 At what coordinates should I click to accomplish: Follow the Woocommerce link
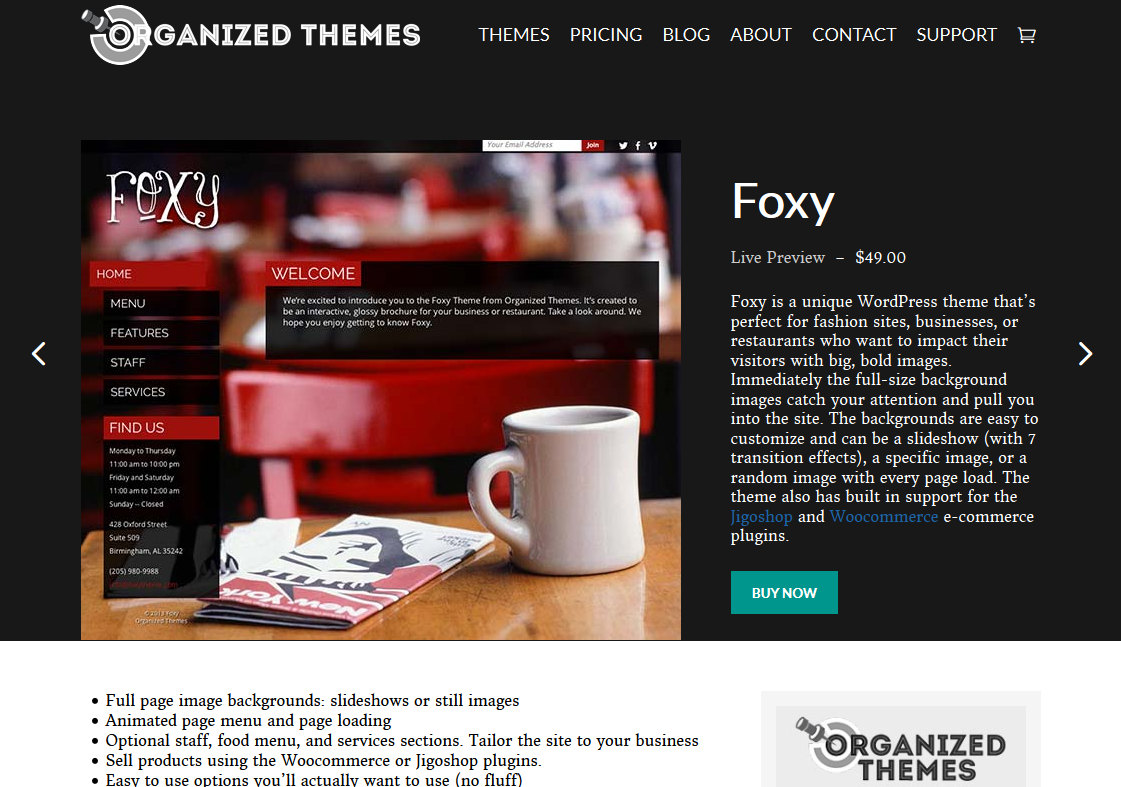point(884,516)
